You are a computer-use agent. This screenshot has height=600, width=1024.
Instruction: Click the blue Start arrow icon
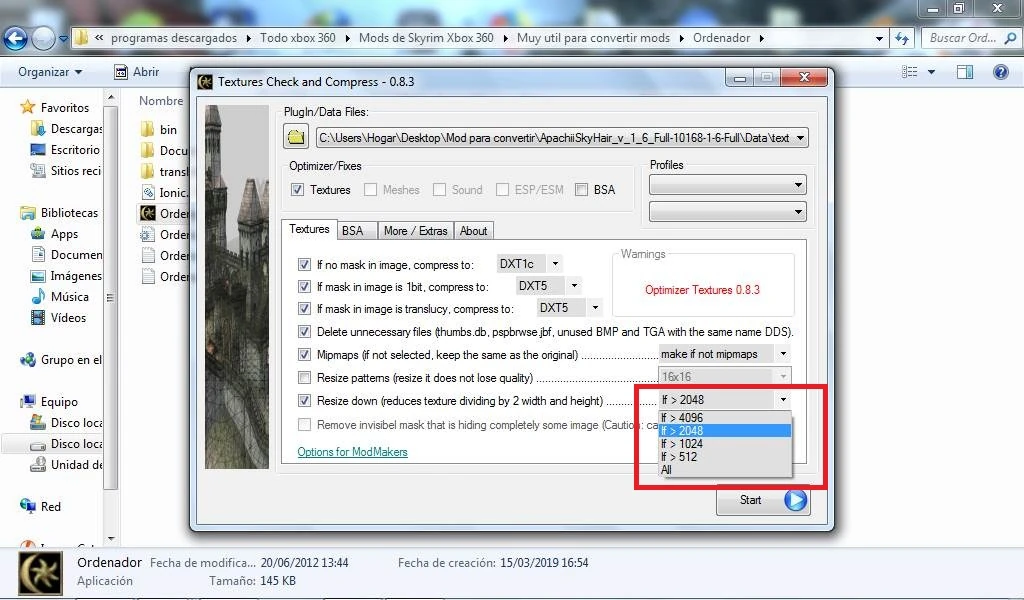[x=795, y=500]
